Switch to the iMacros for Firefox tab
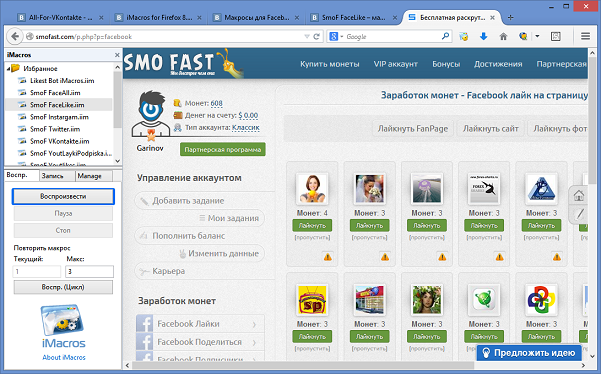 coord(159,18)
